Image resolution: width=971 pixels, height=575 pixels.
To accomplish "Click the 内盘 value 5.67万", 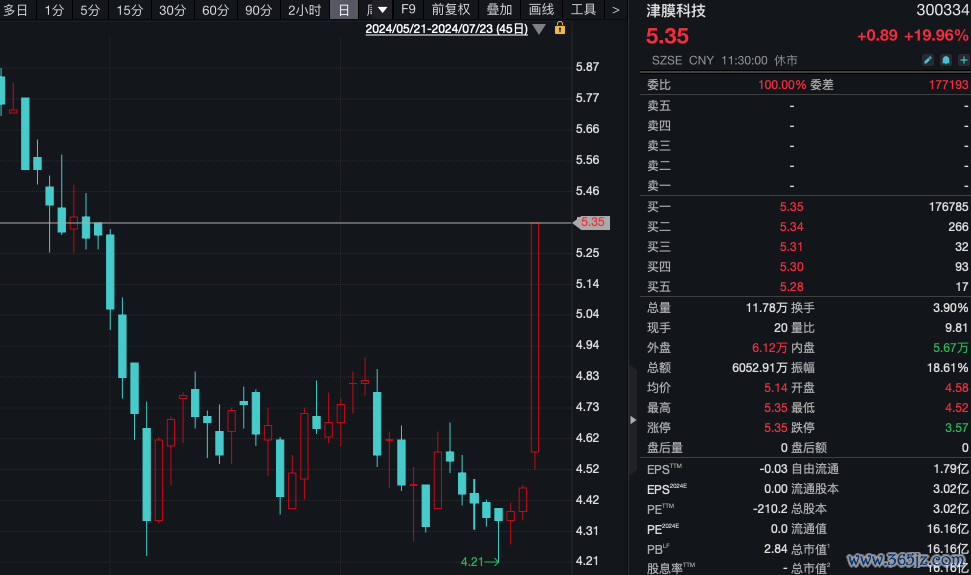I will pos(951,348).
